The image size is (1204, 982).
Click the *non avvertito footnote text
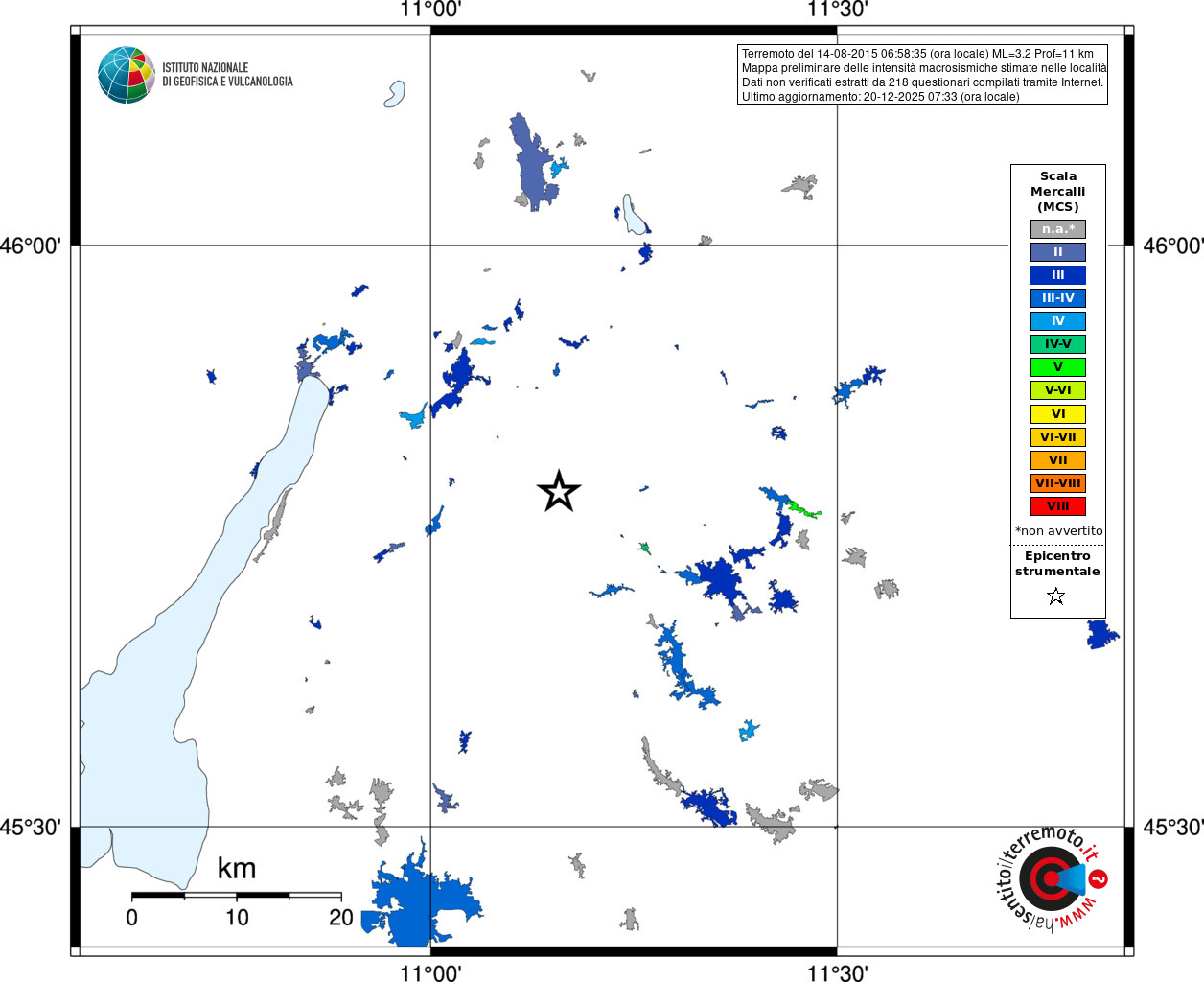tap(1058, 530)
